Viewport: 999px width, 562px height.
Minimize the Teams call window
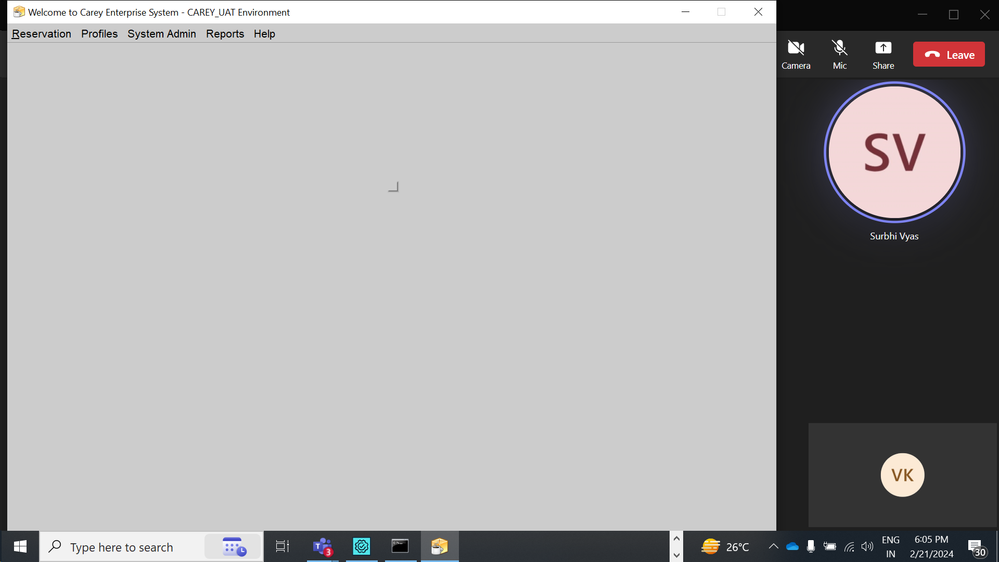coord(923,14)
